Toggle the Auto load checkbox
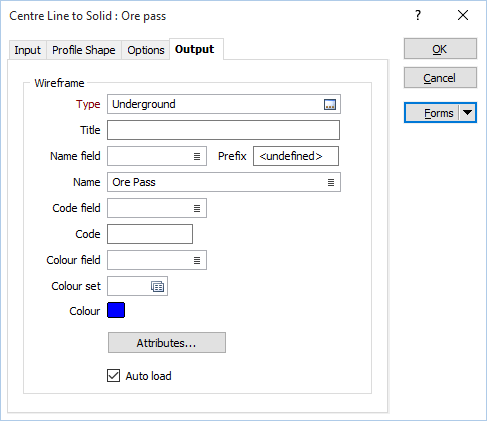 pyautogui.click(x=113, y=376)
